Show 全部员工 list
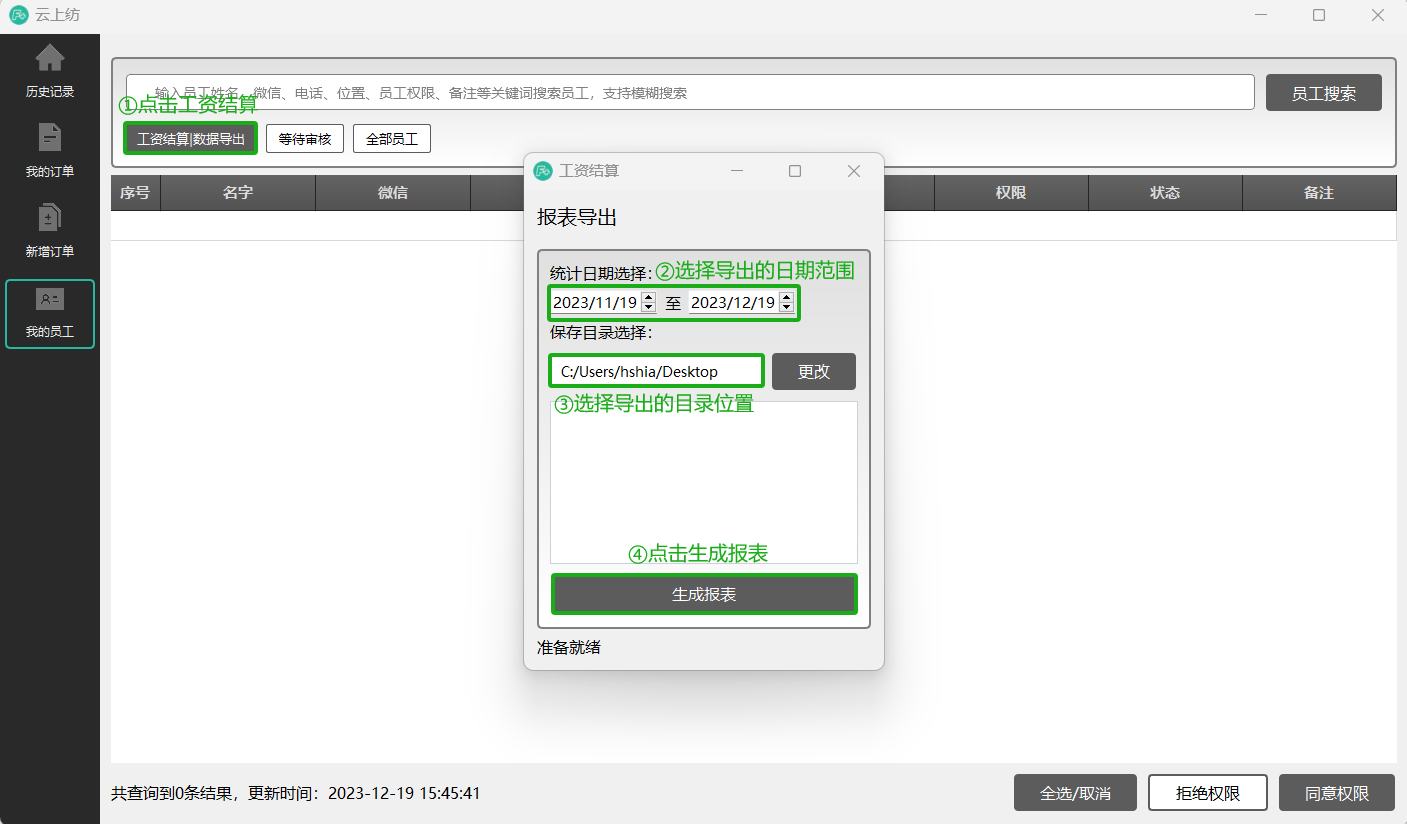The image size is (1407, 824). tap(392, 139)
